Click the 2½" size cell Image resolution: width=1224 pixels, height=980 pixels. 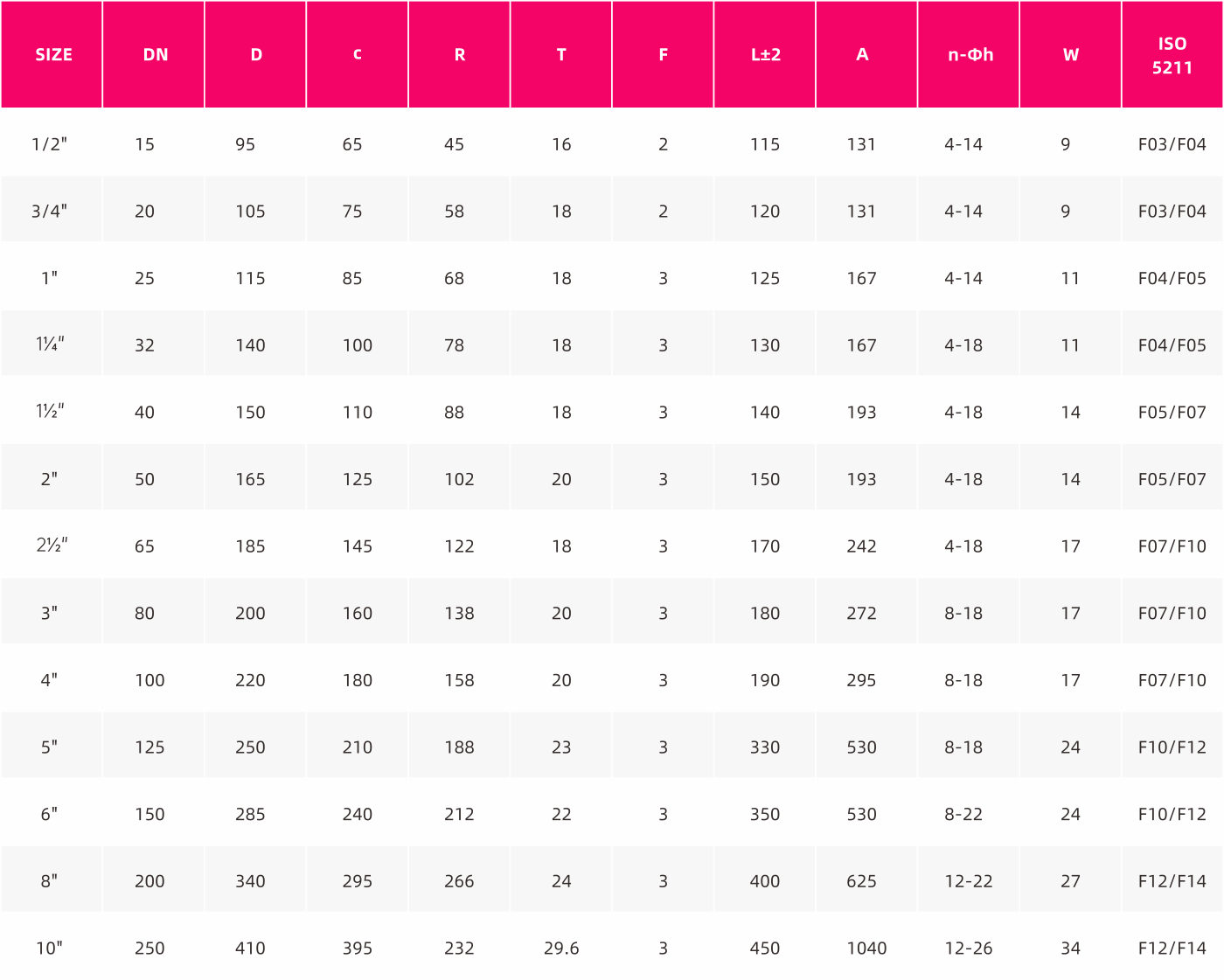[52, 546]
